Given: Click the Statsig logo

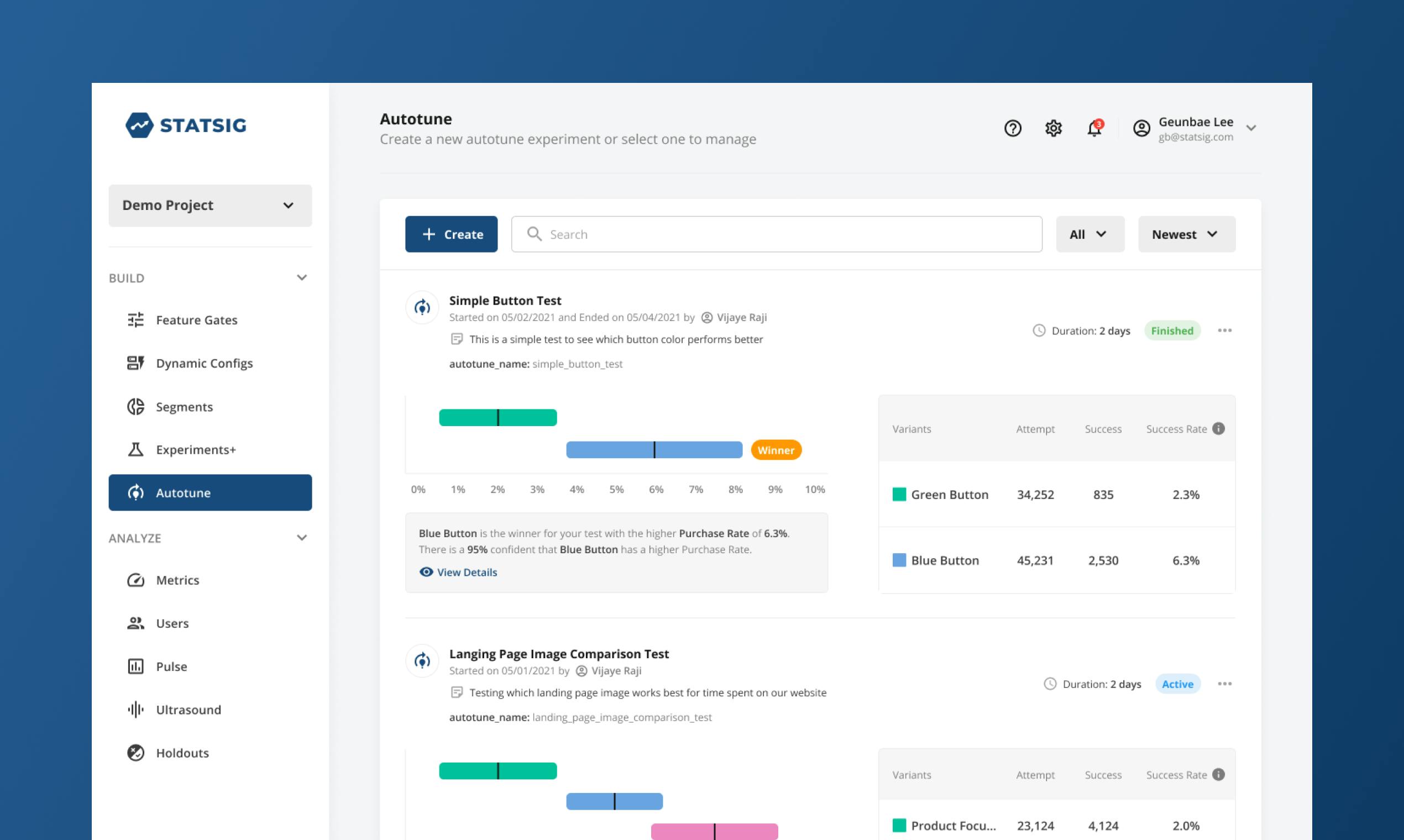Looking at the screenshot, I should 186,125.
